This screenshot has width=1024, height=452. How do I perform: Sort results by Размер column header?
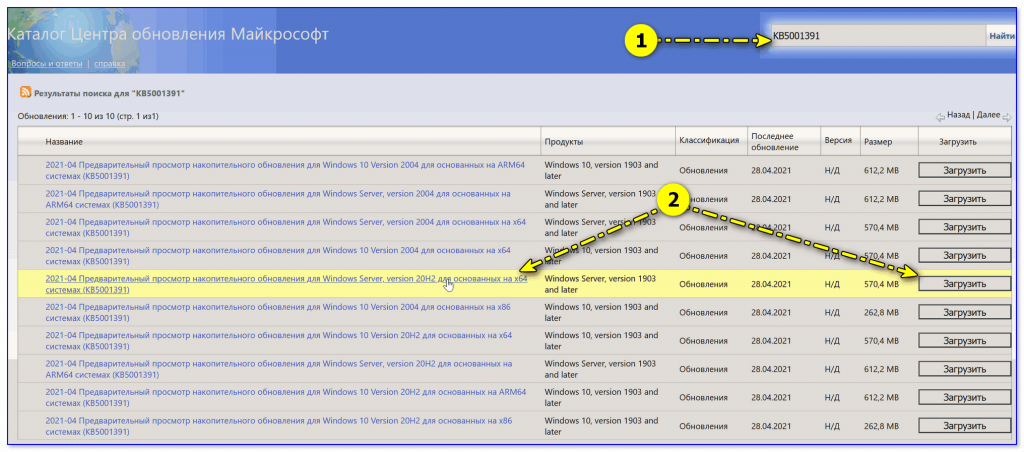pos(879,142)
